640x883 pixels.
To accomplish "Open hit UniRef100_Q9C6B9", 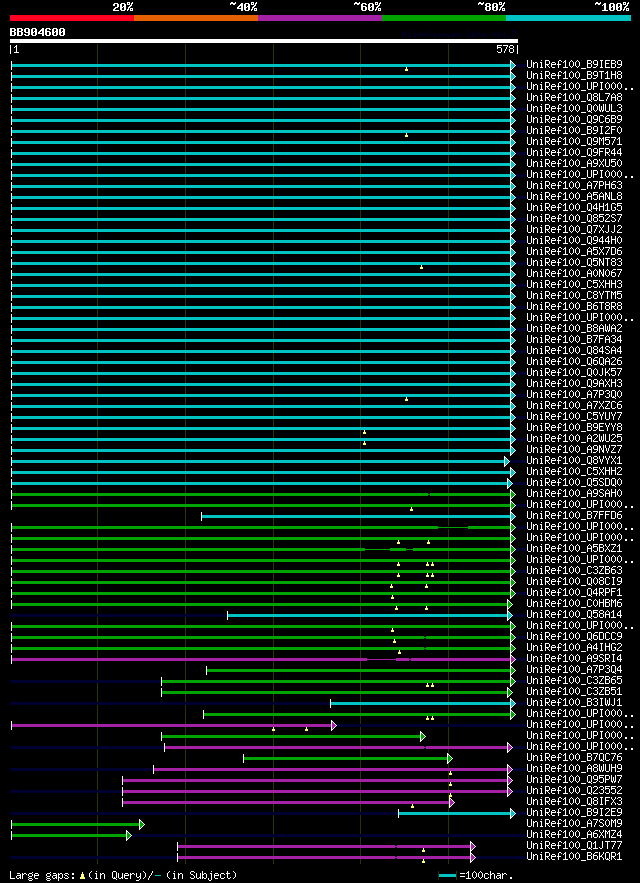I will click(574, 119).
